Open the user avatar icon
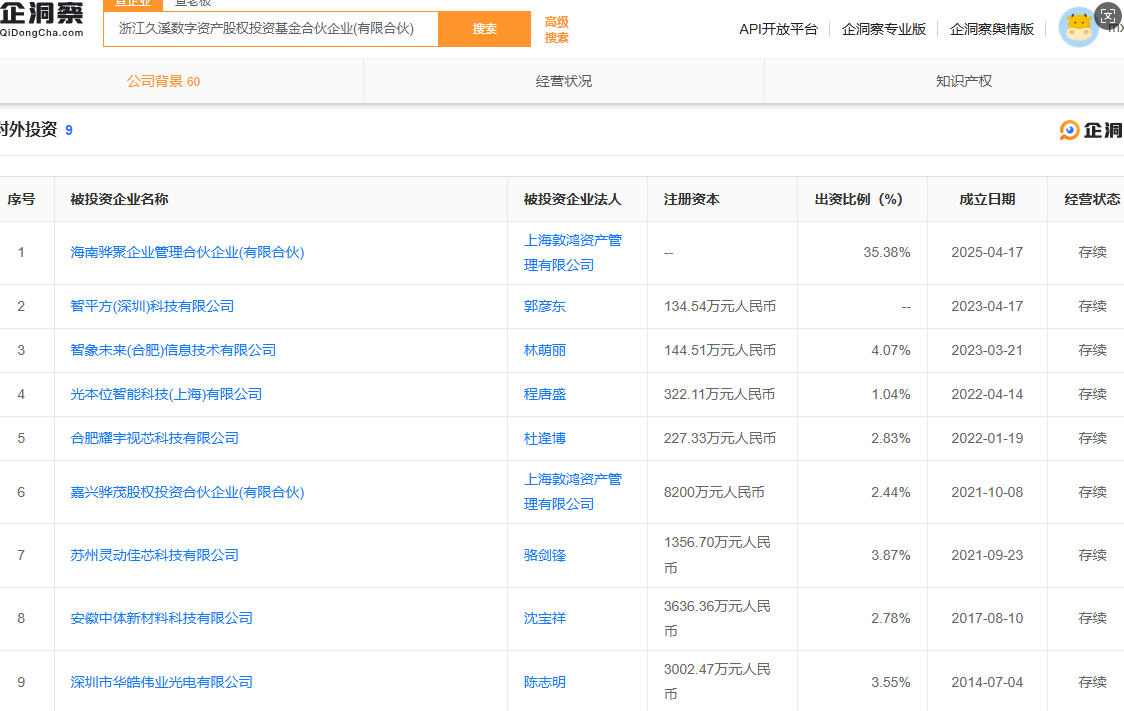 coord(1078,28)
